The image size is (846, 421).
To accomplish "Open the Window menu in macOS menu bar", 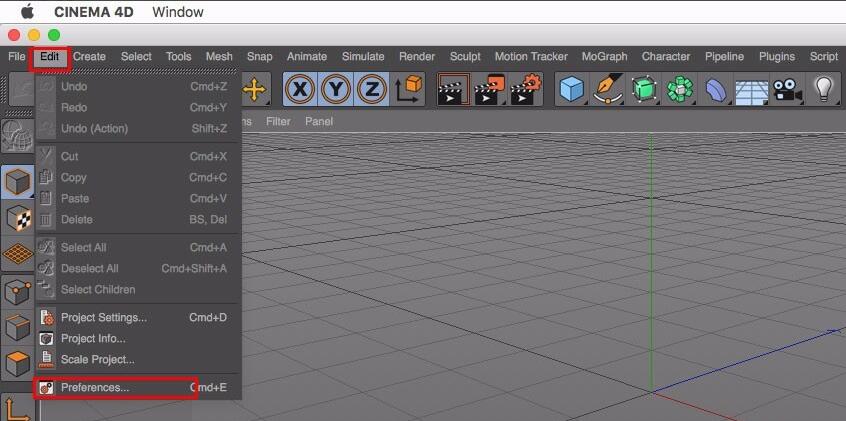I will (x=178, y=12).
